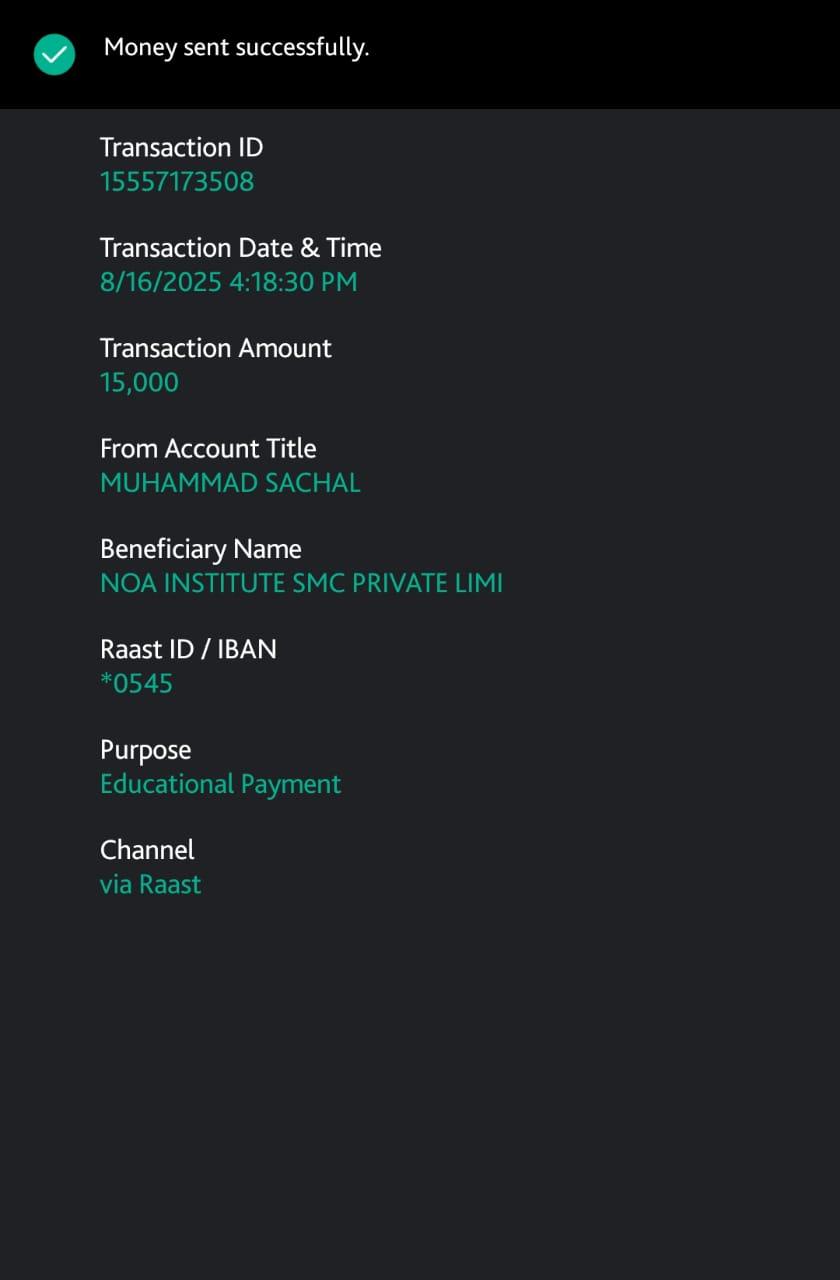Click the Transaction Amount label
The height and width of the screenshot is (1280, 840).
coord(215,348)
